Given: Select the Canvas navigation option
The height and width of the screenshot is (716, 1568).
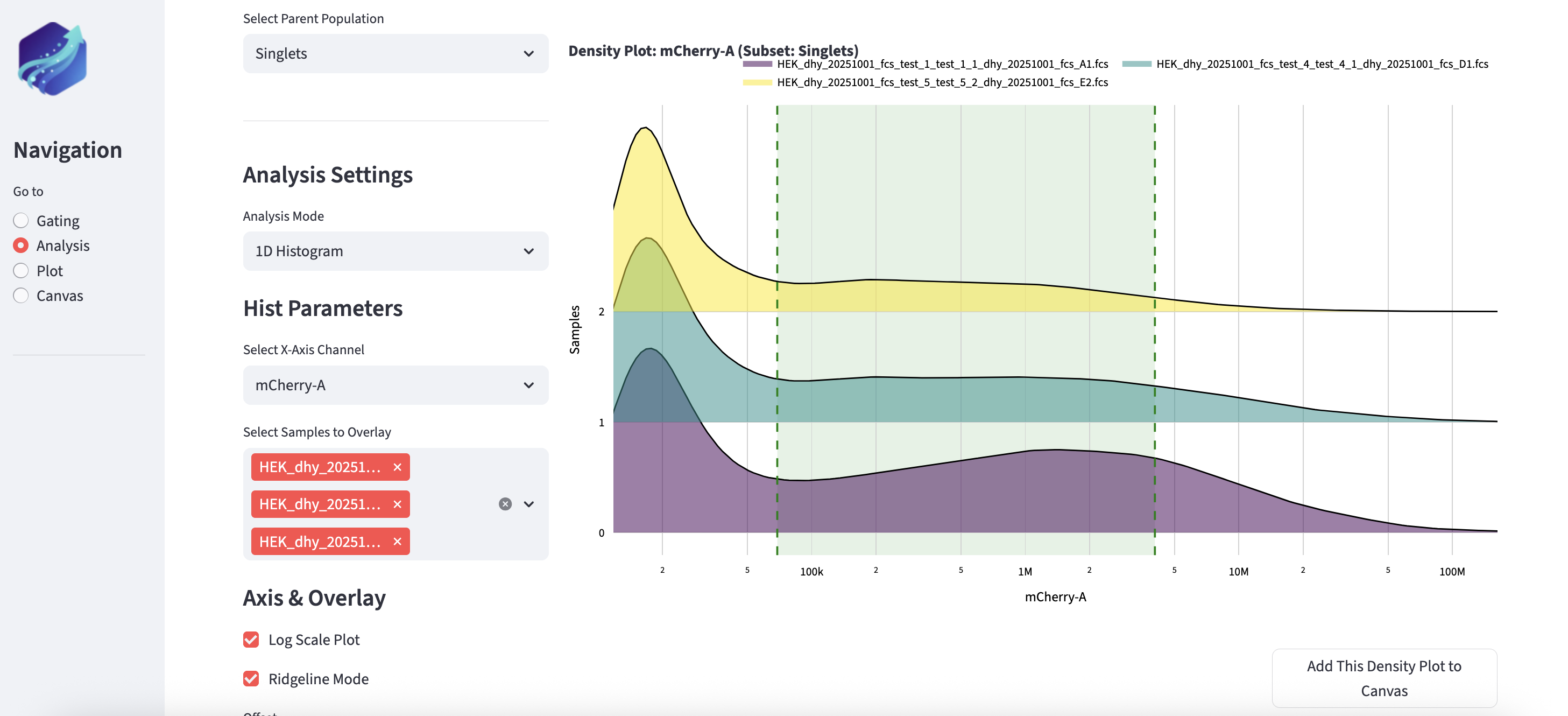Looking at the screenshot, I should (22, 296).
